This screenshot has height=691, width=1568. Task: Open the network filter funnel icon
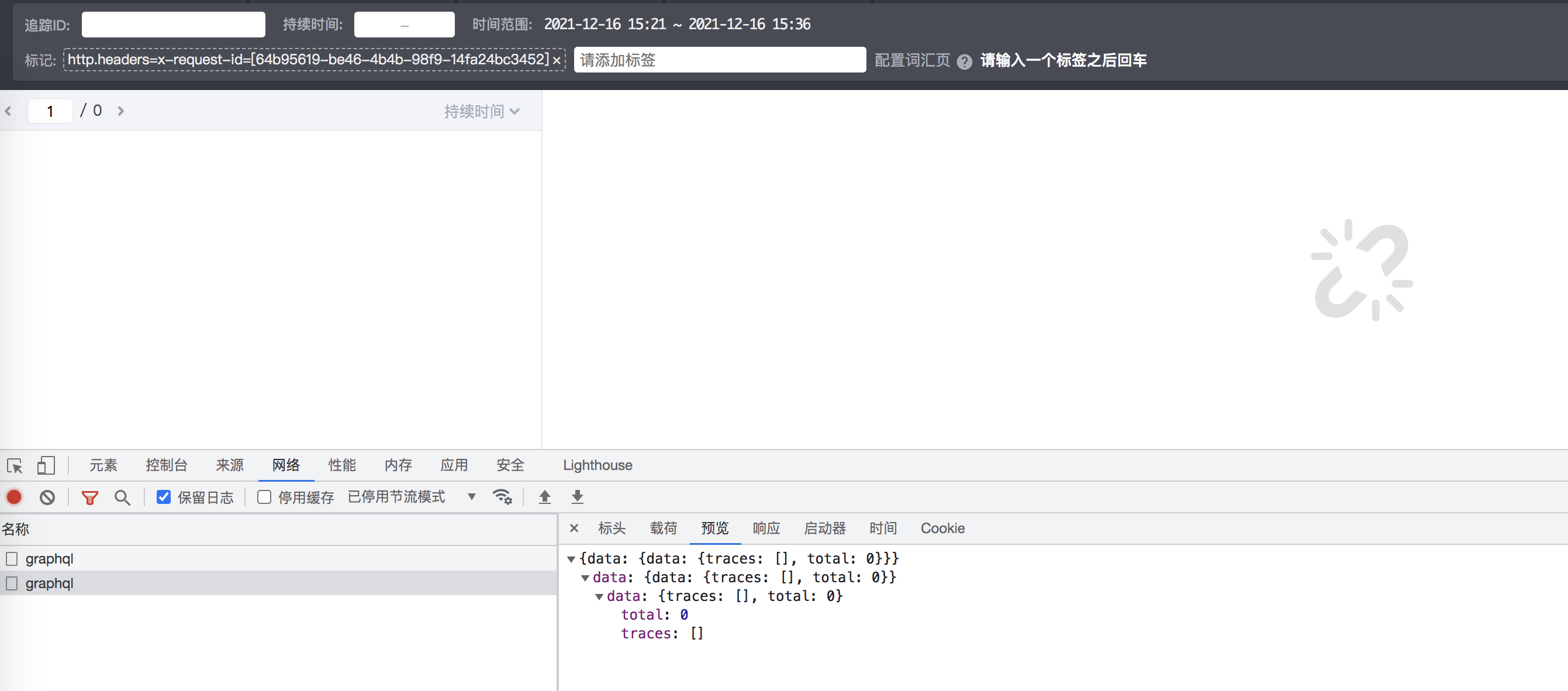point(90,497)
